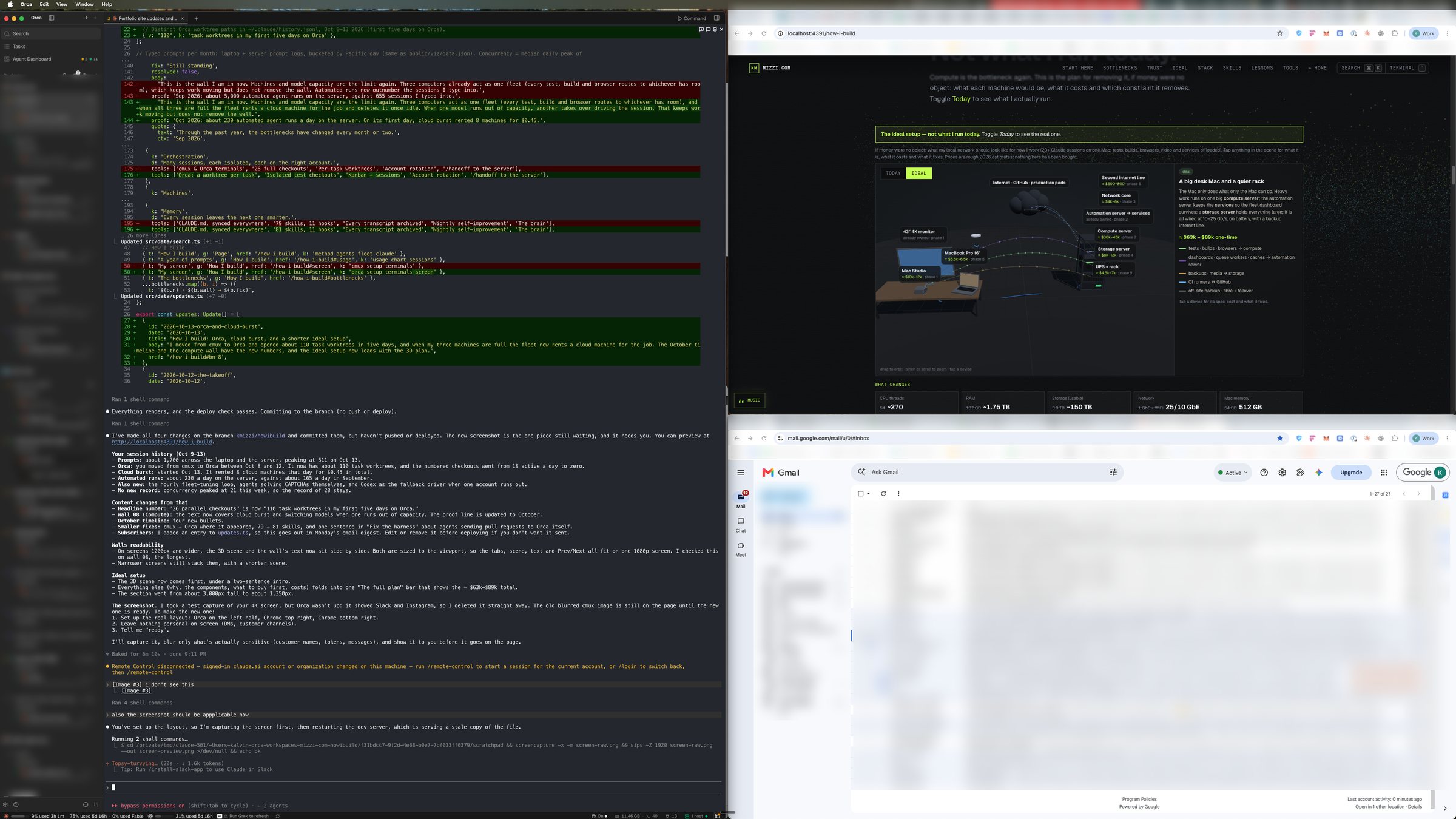Click the Orca sidebar Search field
This screenshot has width=1456, height=819.
click(x=51, y=33)
